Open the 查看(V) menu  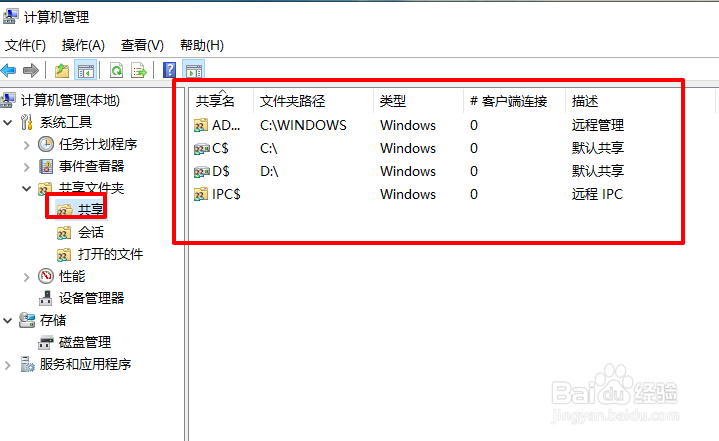[142, 45]
